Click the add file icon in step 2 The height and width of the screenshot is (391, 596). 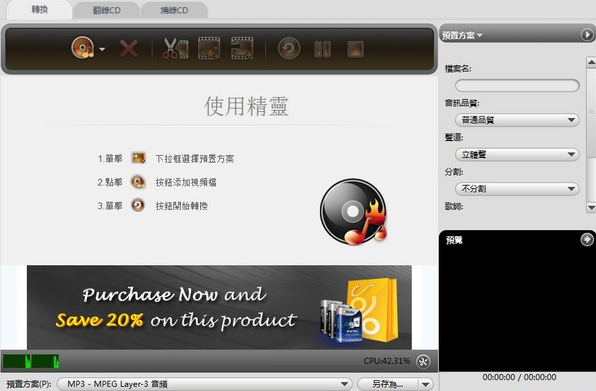click(138, 182)
